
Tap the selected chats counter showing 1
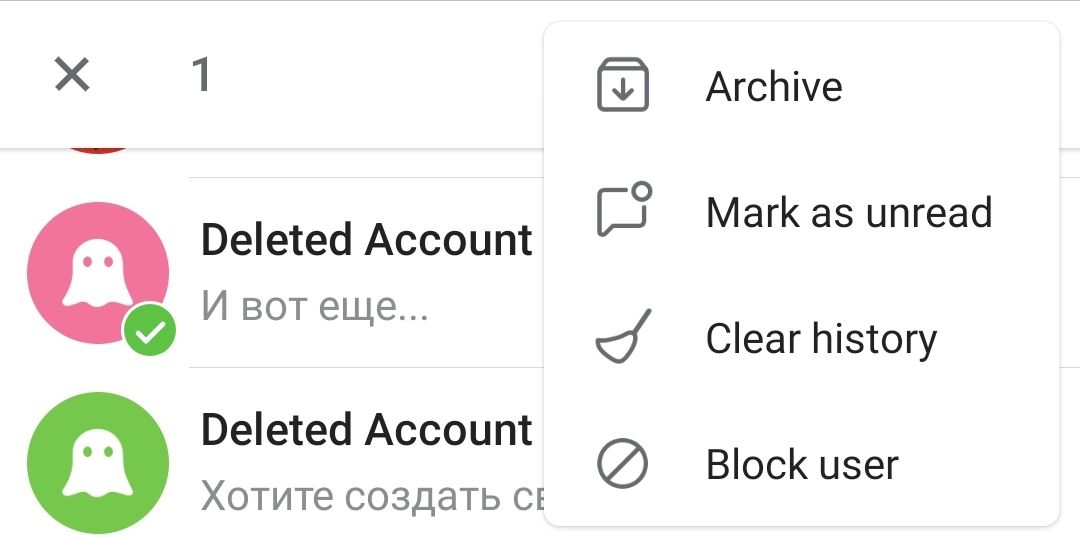(200, 74)
